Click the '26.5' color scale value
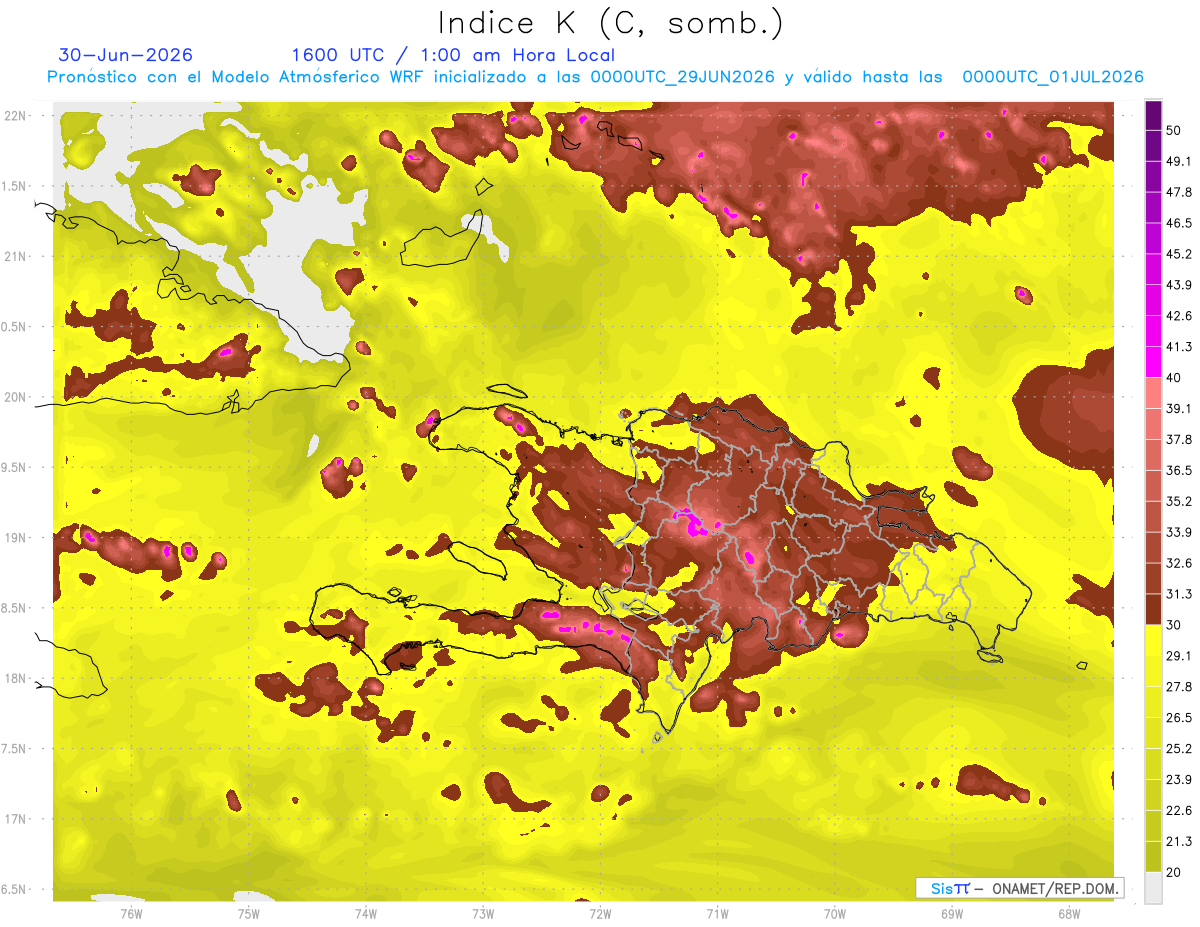Viewport: 1200px width, 927px height. click(x=1179, y=718)
